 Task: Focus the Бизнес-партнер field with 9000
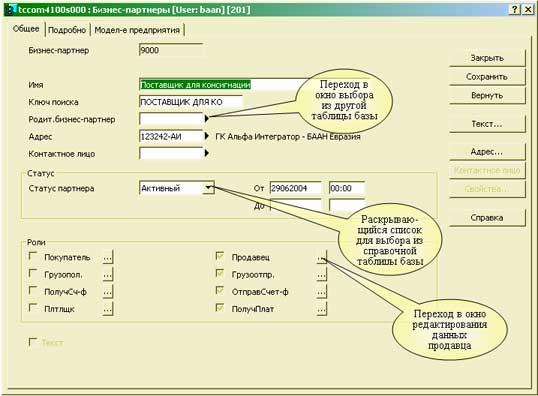click(171, 50)
